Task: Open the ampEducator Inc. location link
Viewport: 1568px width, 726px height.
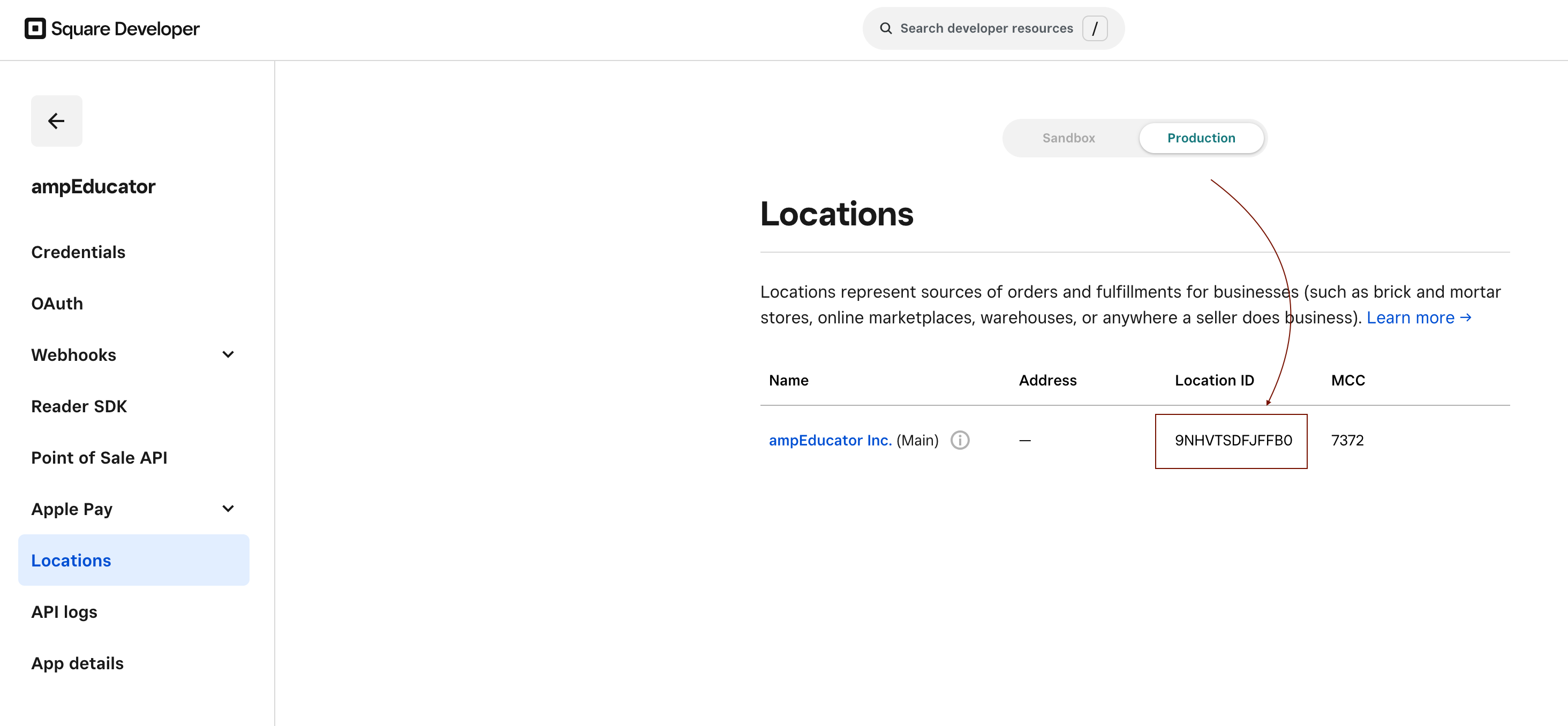Action: 830,440
